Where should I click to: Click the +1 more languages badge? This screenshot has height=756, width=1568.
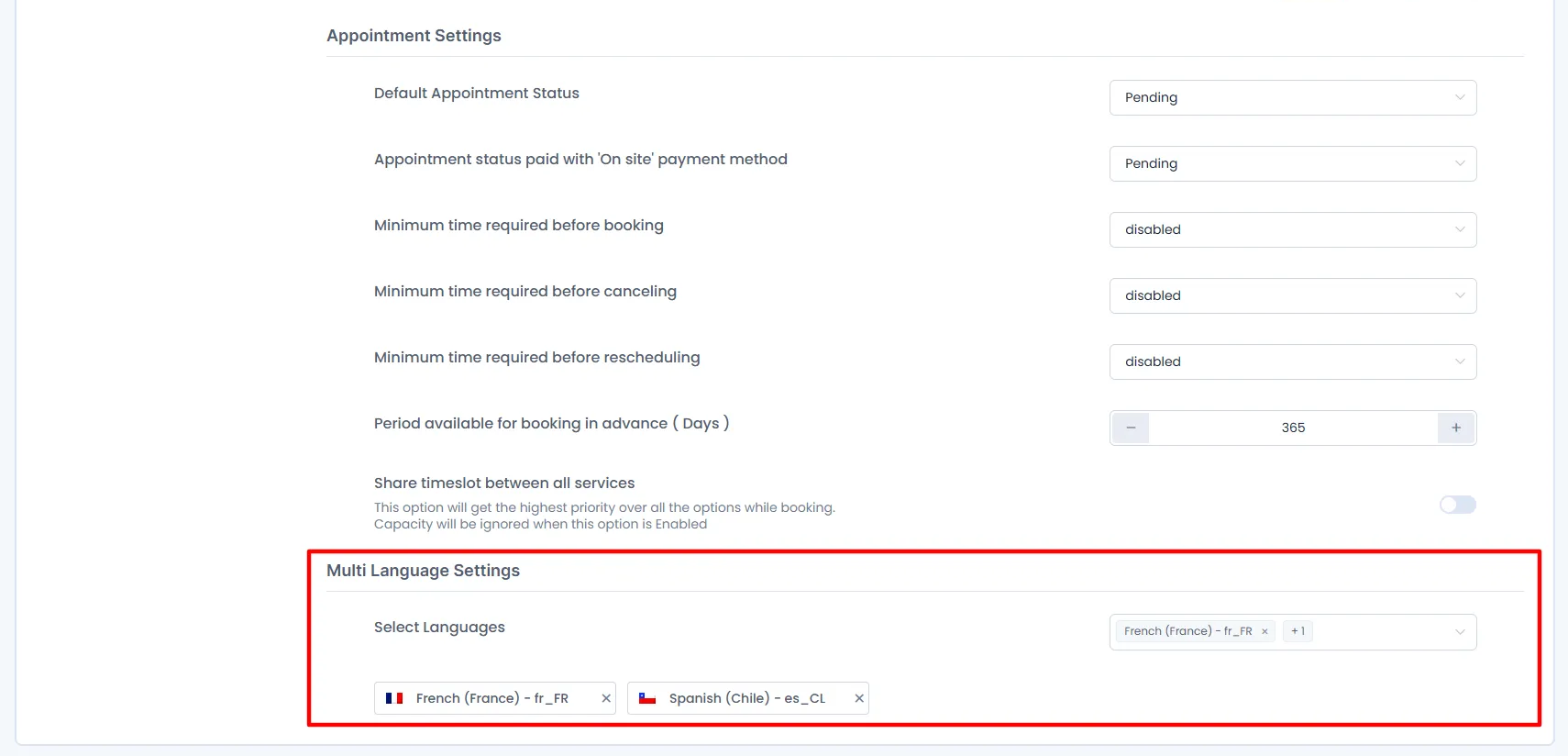coord(1297,631)
